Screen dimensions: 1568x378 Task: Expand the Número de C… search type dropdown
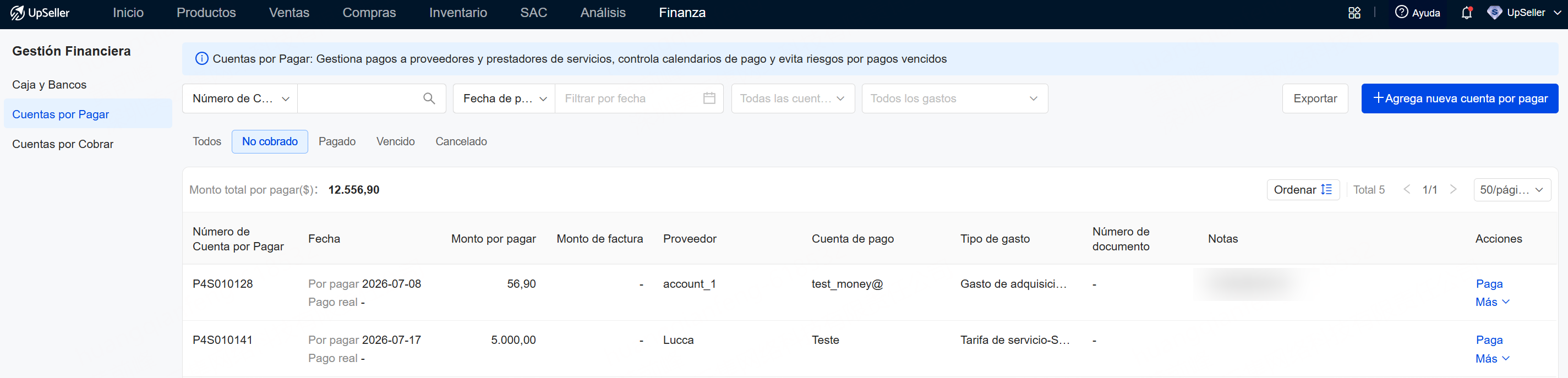pos(241,98)
